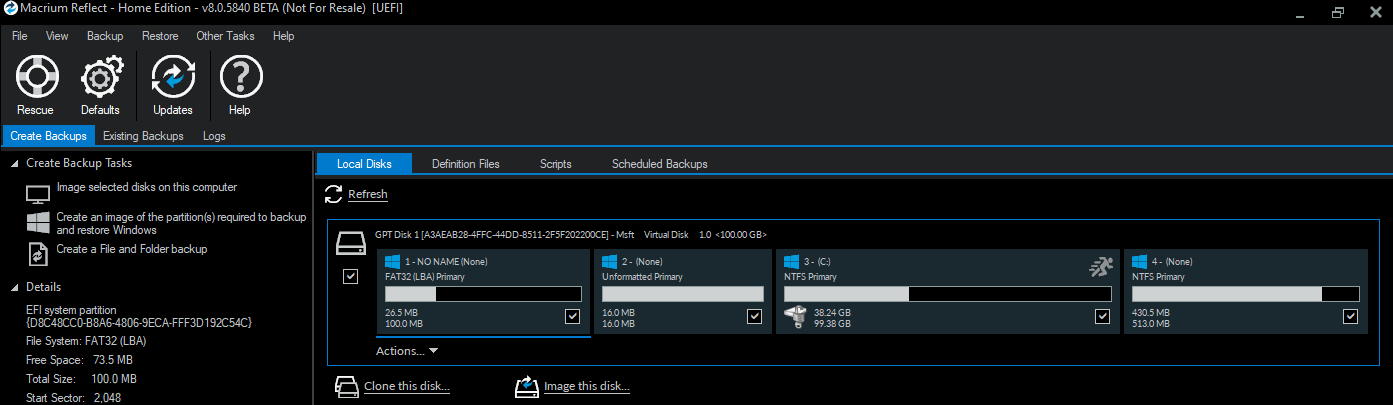Image resolution: width=1393 pixels, height=405 pixels.
Task: Click the EFI system partition GUID text
Action: pos(139,323)
